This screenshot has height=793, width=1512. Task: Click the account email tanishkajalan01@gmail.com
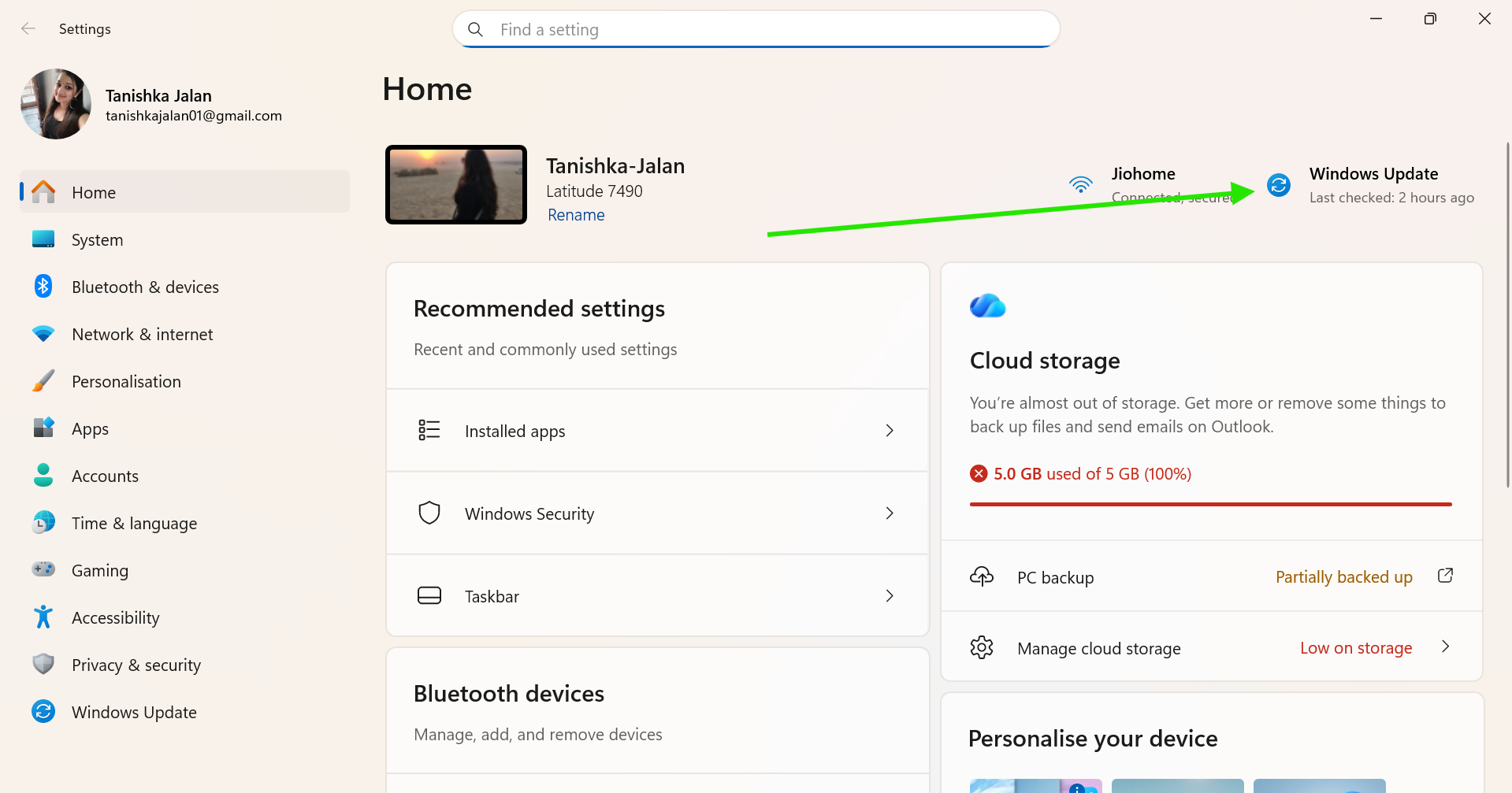(194, 116)
